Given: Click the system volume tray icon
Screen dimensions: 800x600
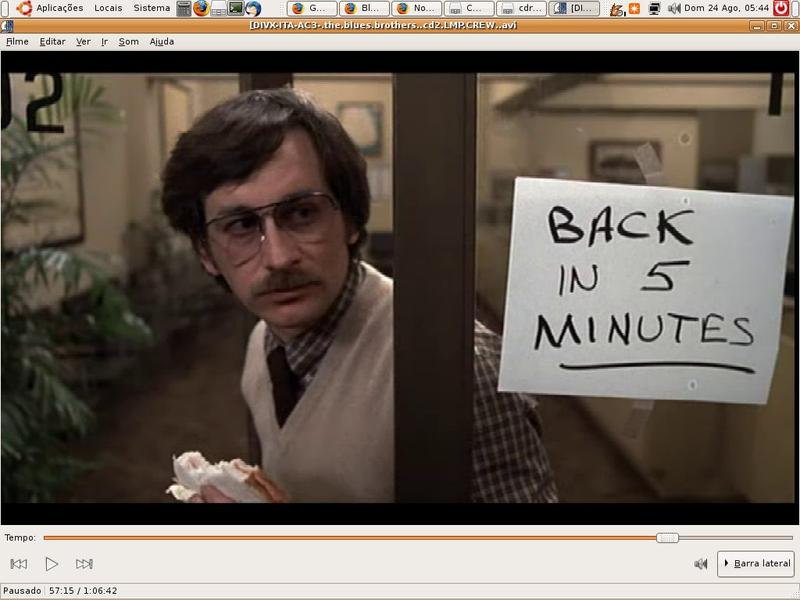Looking at the screenshot, I should tap(674, 8).
